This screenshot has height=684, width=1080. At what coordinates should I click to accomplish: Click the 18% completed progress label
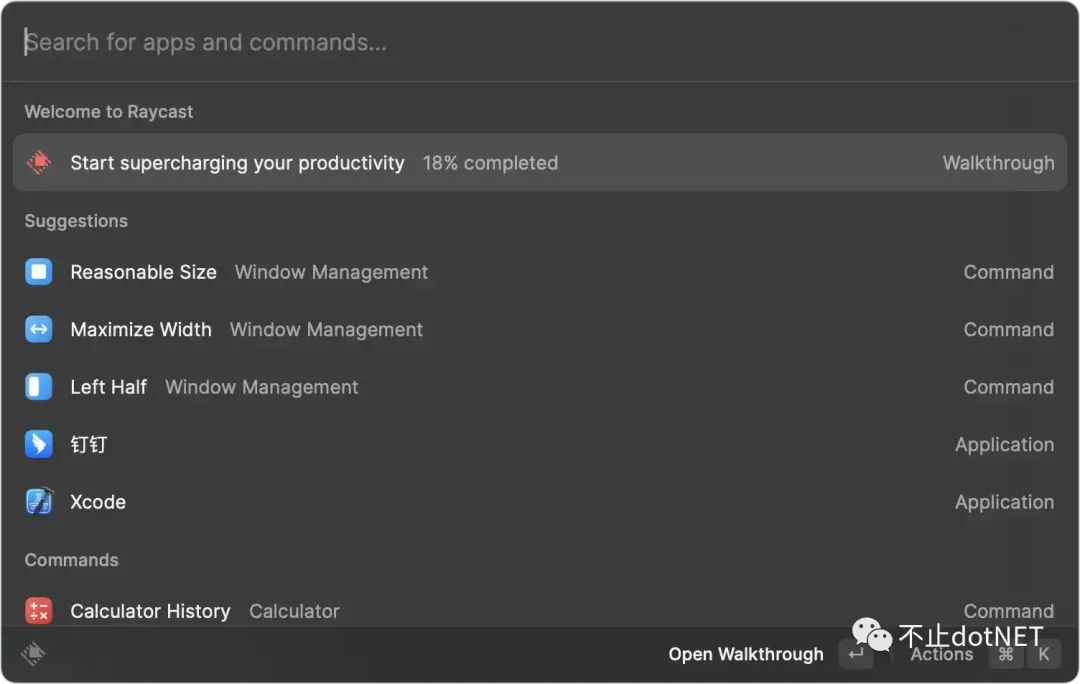coord(490,163)
